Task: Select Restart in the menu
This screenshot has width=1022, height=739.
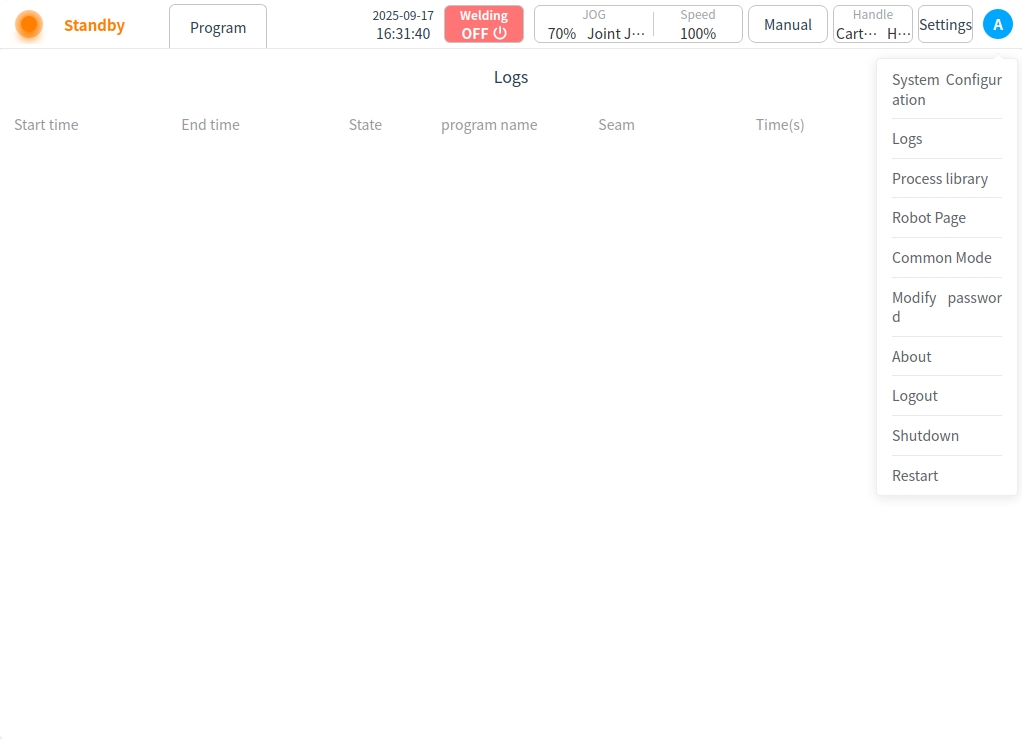Action: (915, 476)
